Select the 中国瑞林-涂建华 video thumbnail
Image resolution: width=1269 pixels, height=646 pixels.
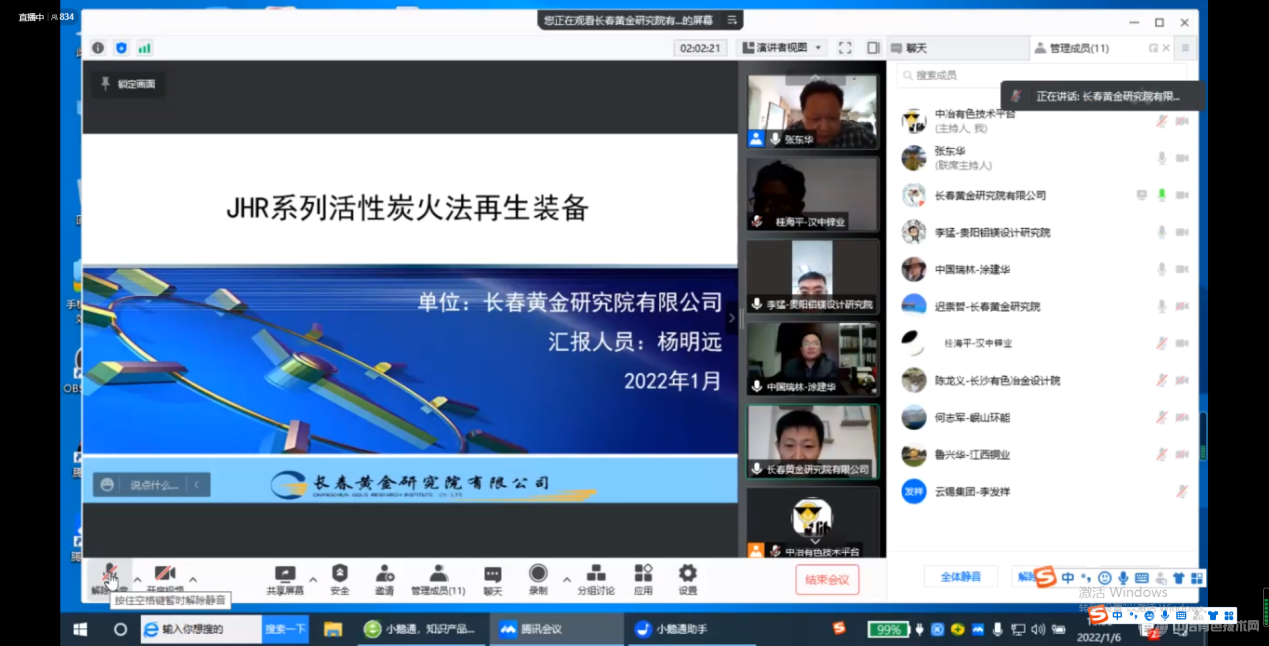pyautogui.click(x=813, y=359)
